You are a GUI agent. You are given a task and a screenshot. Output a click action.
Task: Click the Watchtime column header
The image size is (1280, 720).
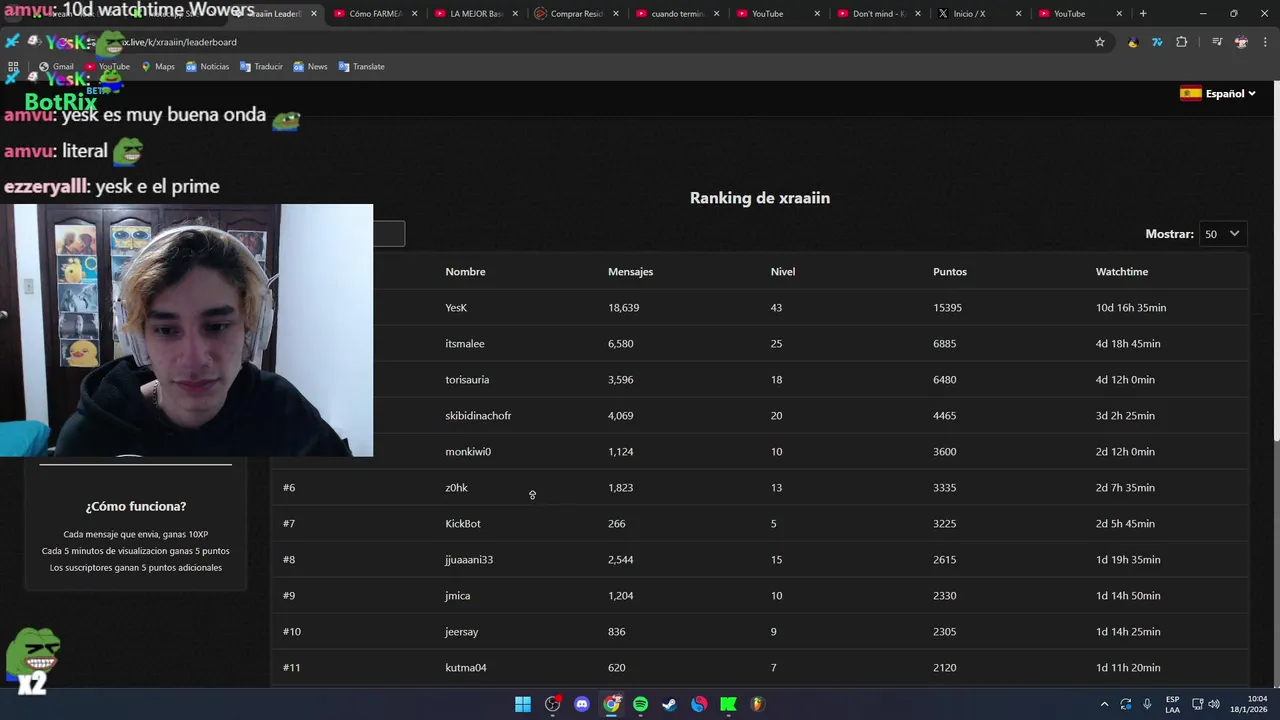[x=1122, y=272]
